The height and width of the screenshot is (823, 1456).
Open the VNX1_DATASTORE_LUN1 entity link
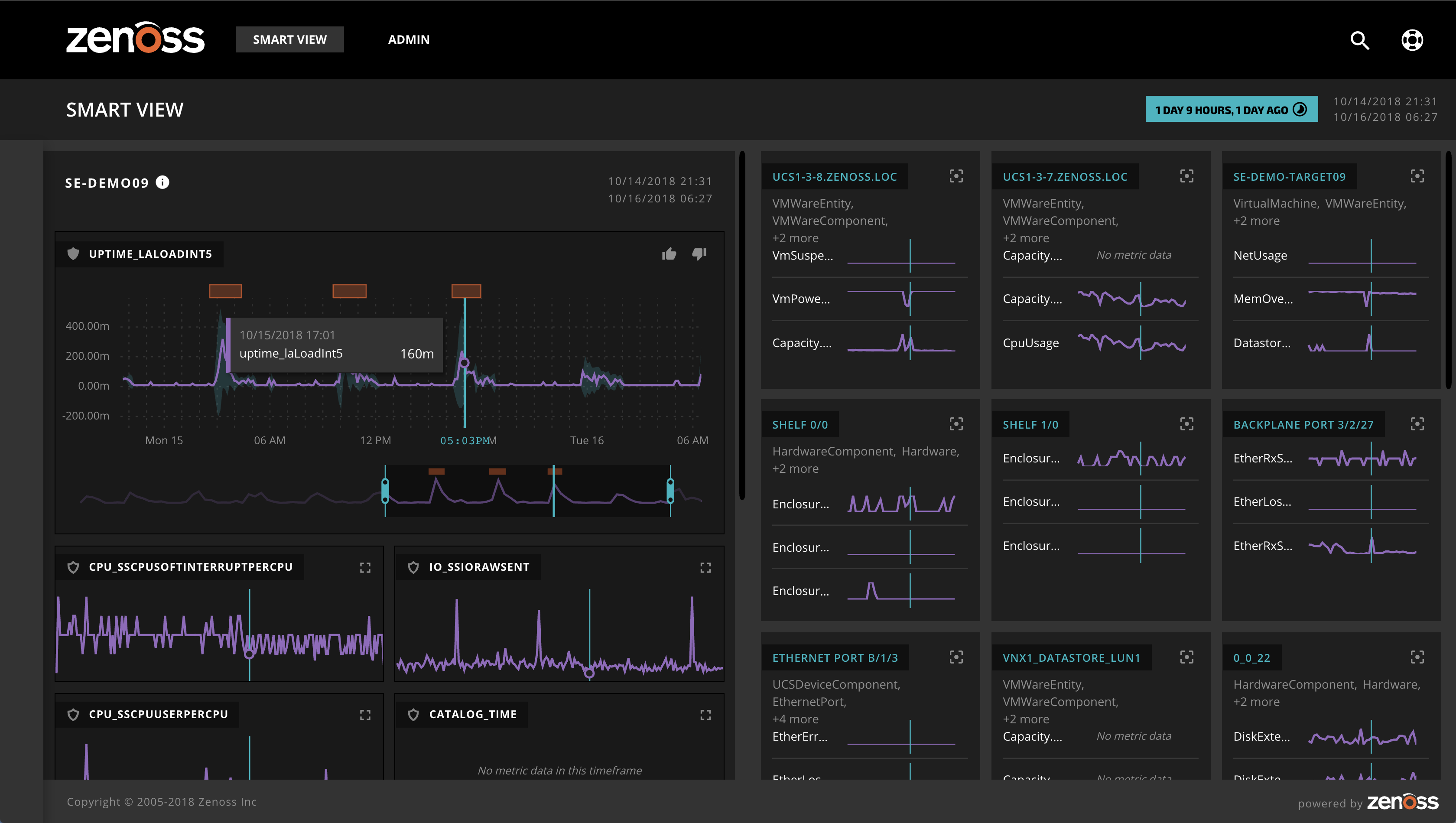(1071, 658)
